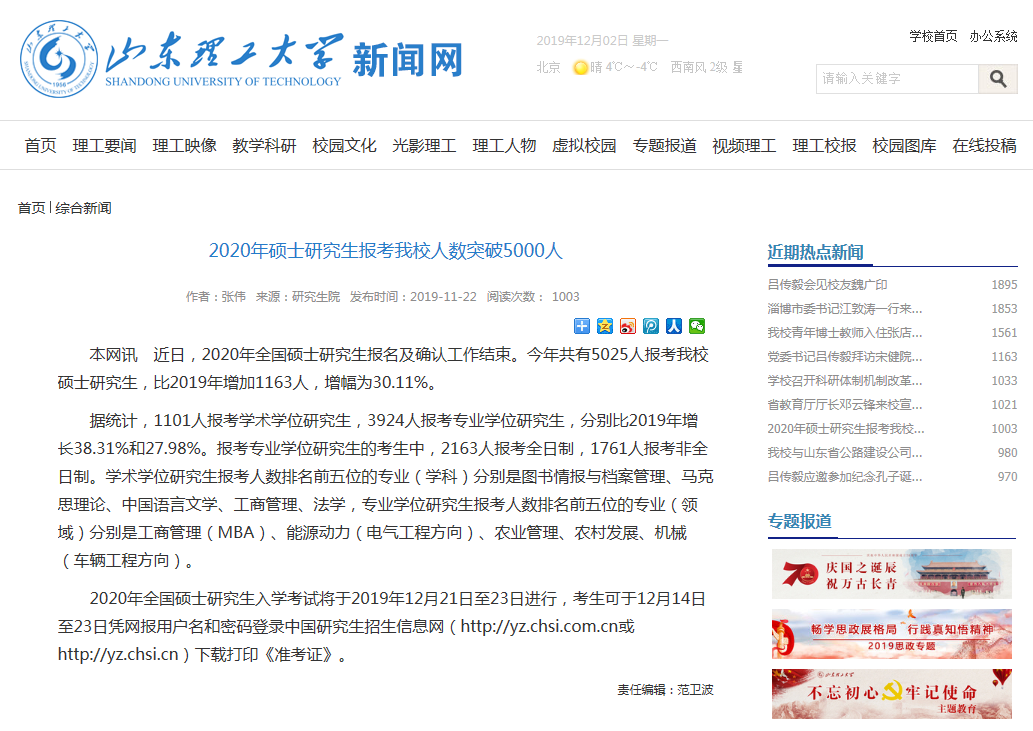The image size is (1033, 731).
Task: Open the 办公系统 link
Action: [x=993, y=36]
